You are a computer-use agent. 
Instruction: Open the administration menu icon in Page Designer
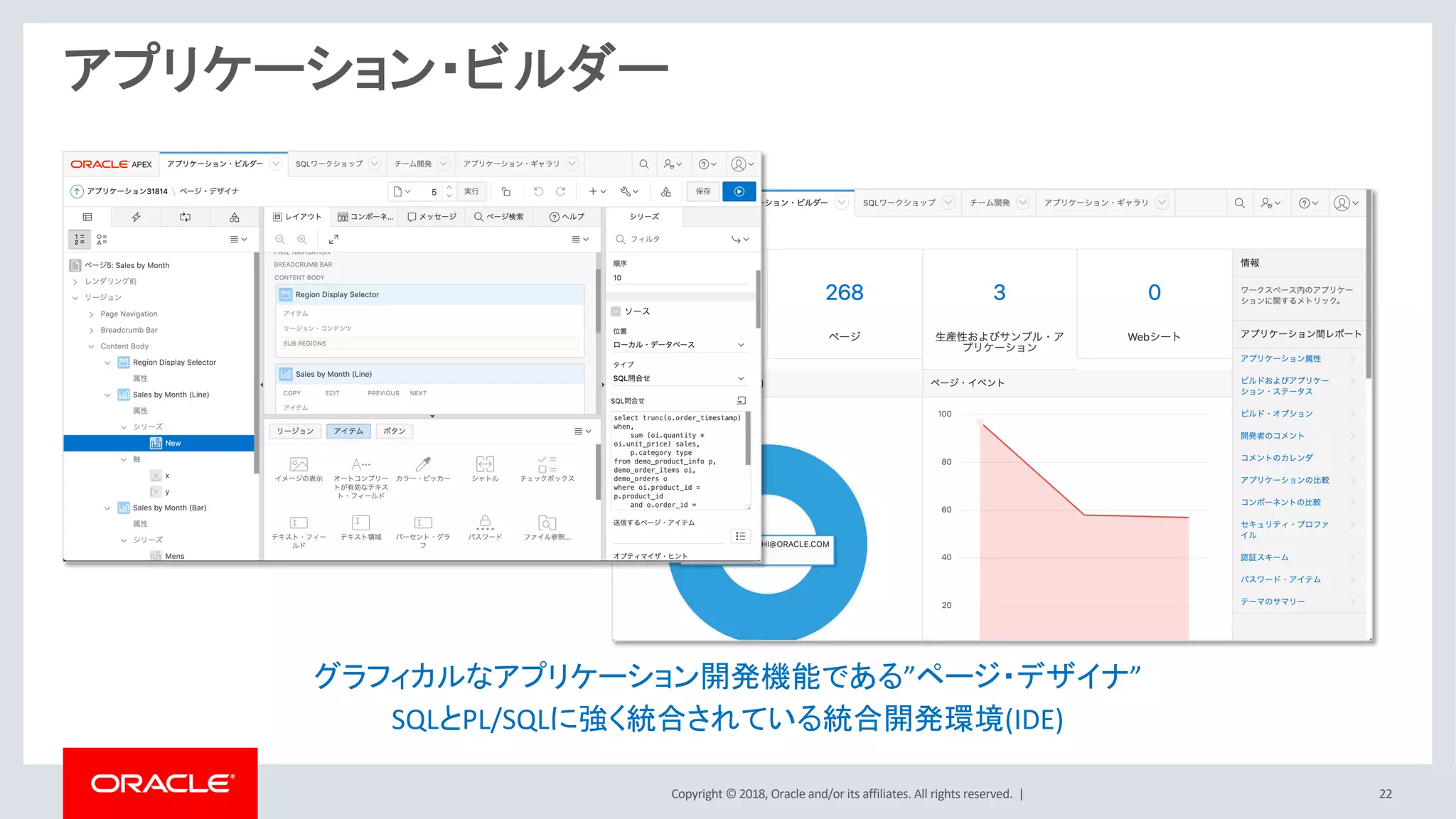click(673, 164)
